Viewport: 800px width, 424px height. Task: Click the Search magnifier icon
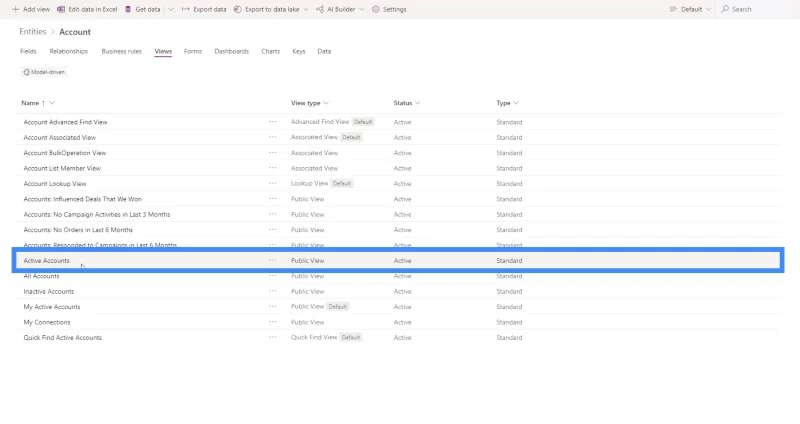pos(725,9)
